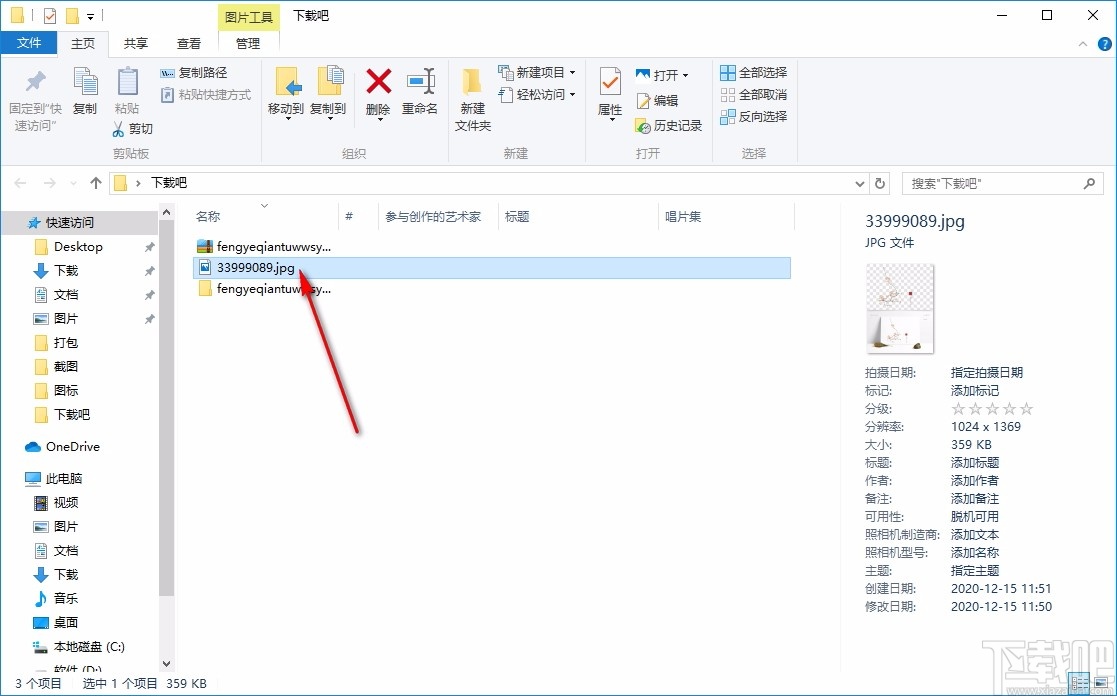Click the 33999089.jpg preview thumbnail
Image resolution: width=1117 pixels, height=696 pixels.
(899, 307)
